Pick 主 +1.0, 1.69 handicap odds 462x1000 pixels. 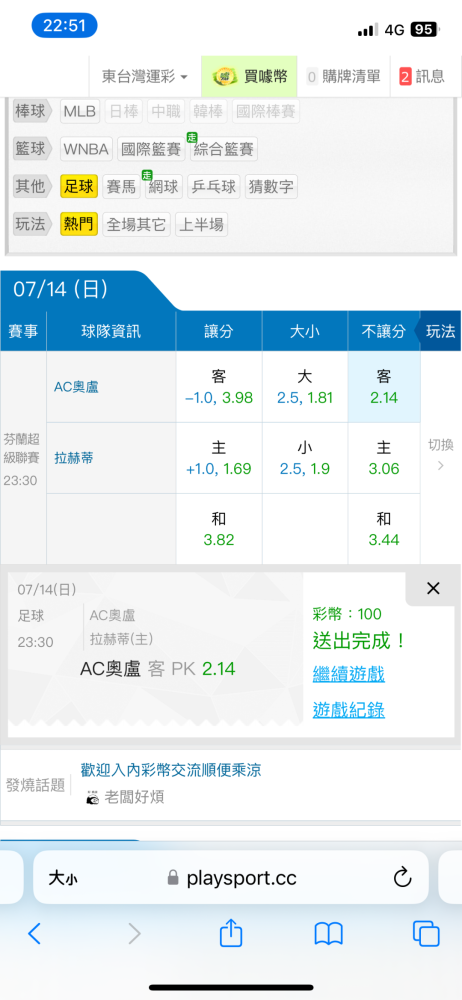pyautogui.click(x=219, y=458)
